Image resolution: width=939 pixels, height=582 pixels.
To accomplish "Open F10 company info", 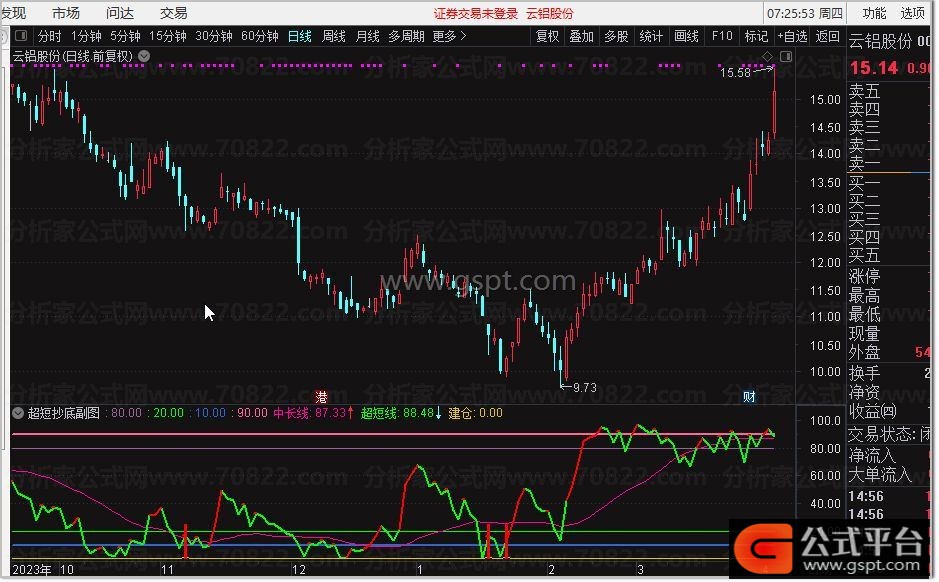I will (722, 37).
